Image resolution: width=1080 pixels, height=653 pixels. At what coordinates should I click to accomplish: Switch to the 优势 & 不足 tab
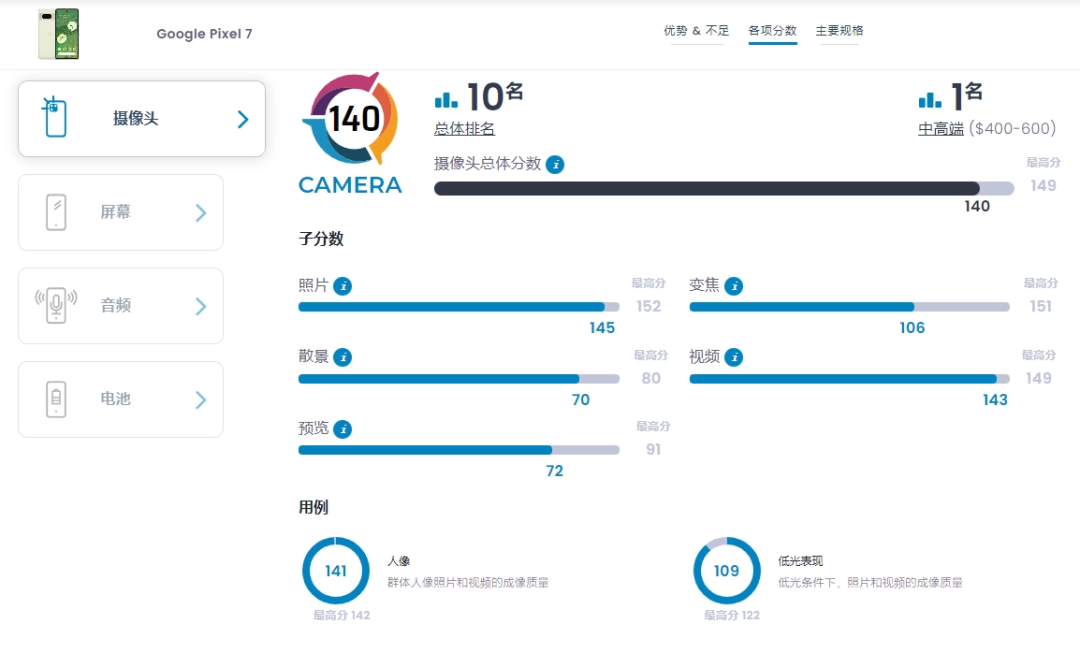696,31
